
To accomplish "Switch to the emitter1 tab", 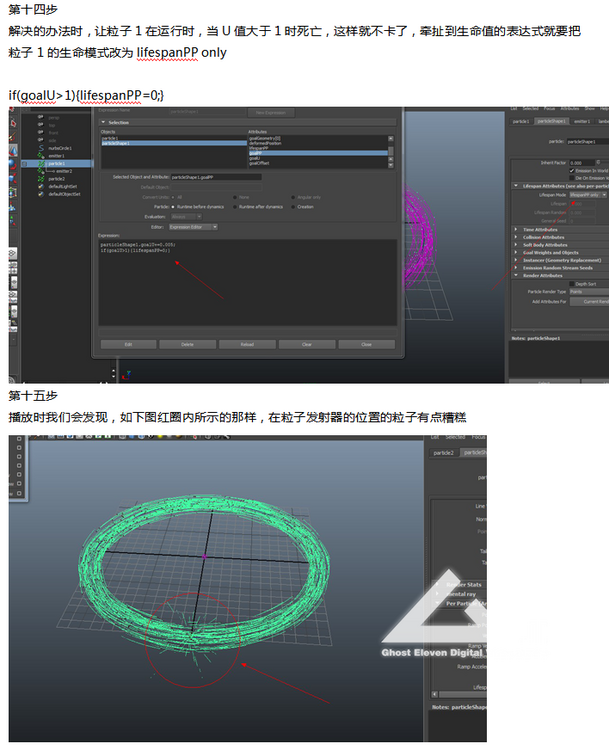I will 577,121.
